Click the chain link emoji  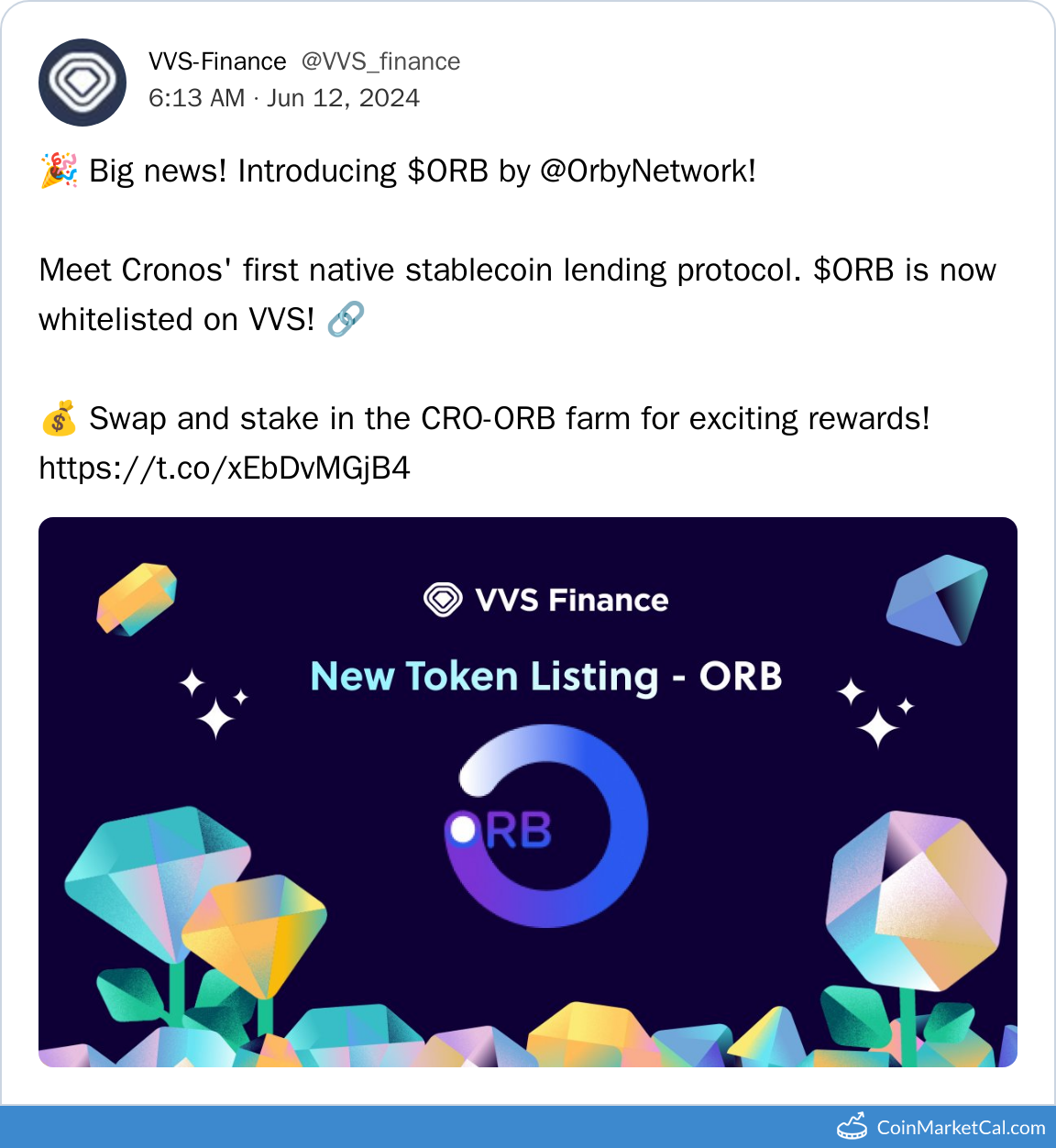[x=346, y=319]
